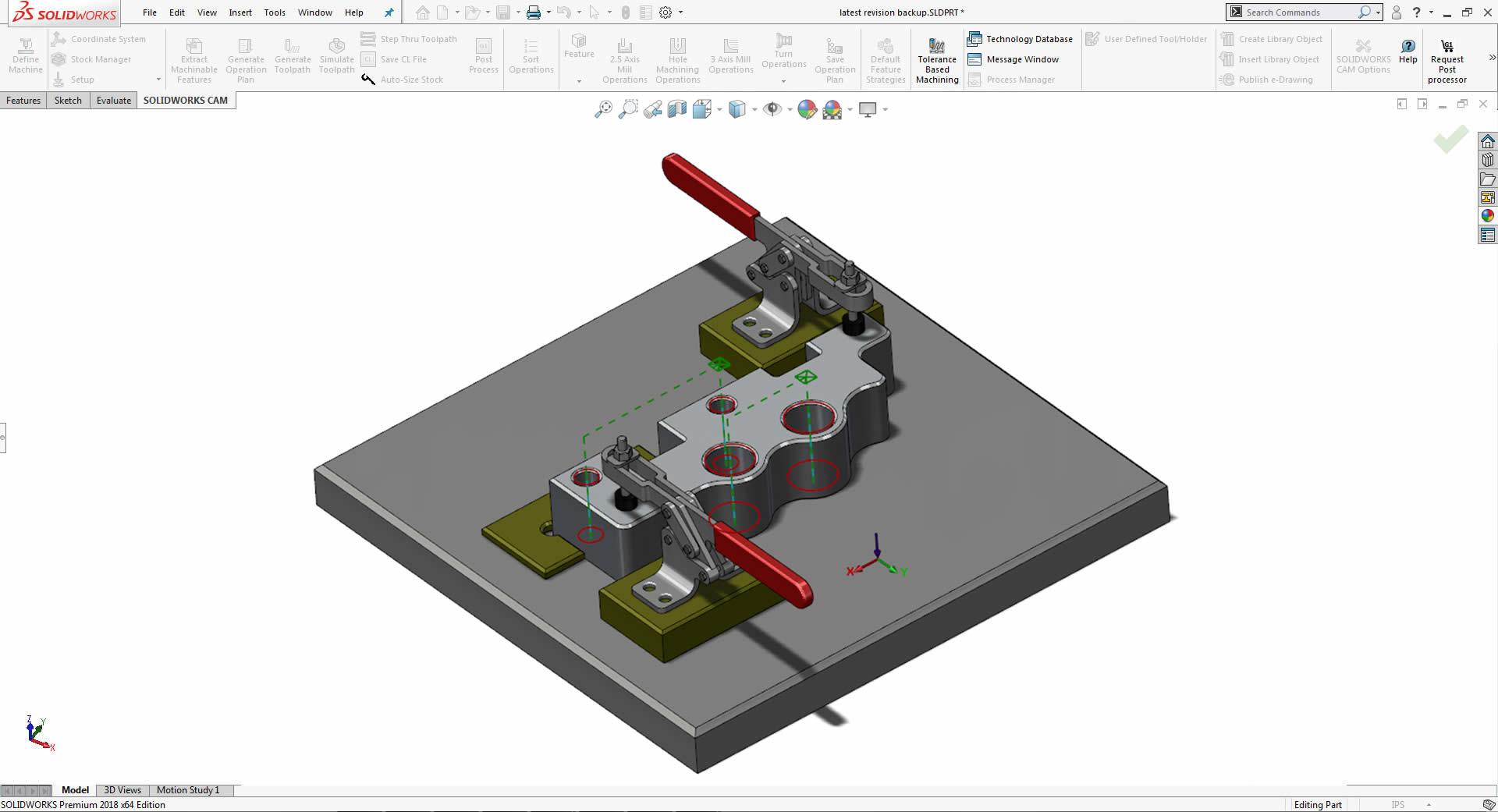Open SOLIDWORKS Resources home tab
The height and width of the screenshot is (812, 1498).
coord(1488,141)
